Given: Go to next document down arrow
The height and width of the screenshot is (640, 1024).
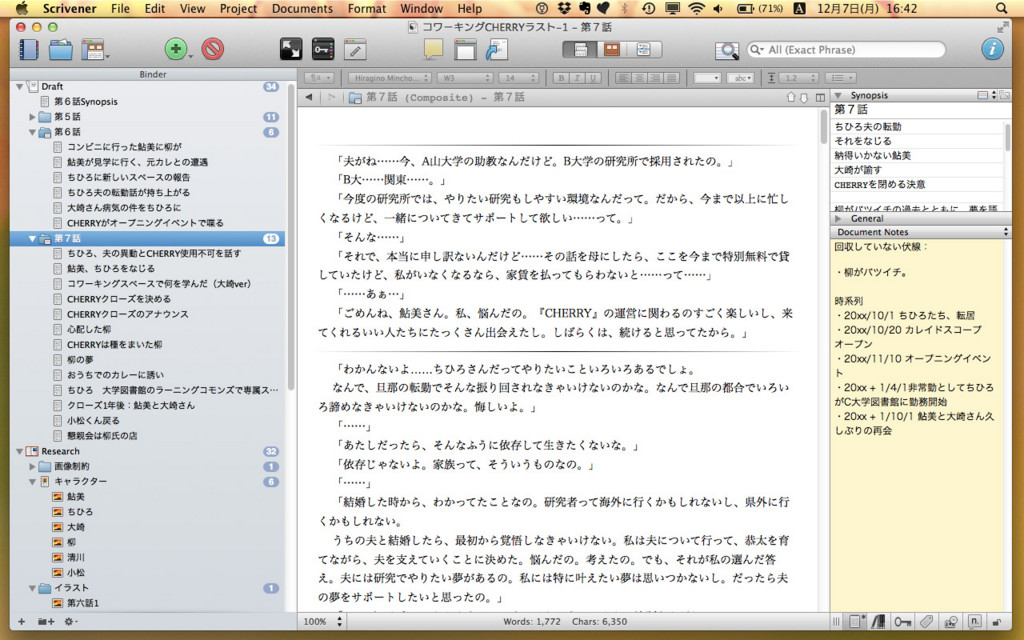Looking at the screenshot, I should pos(804,97).
